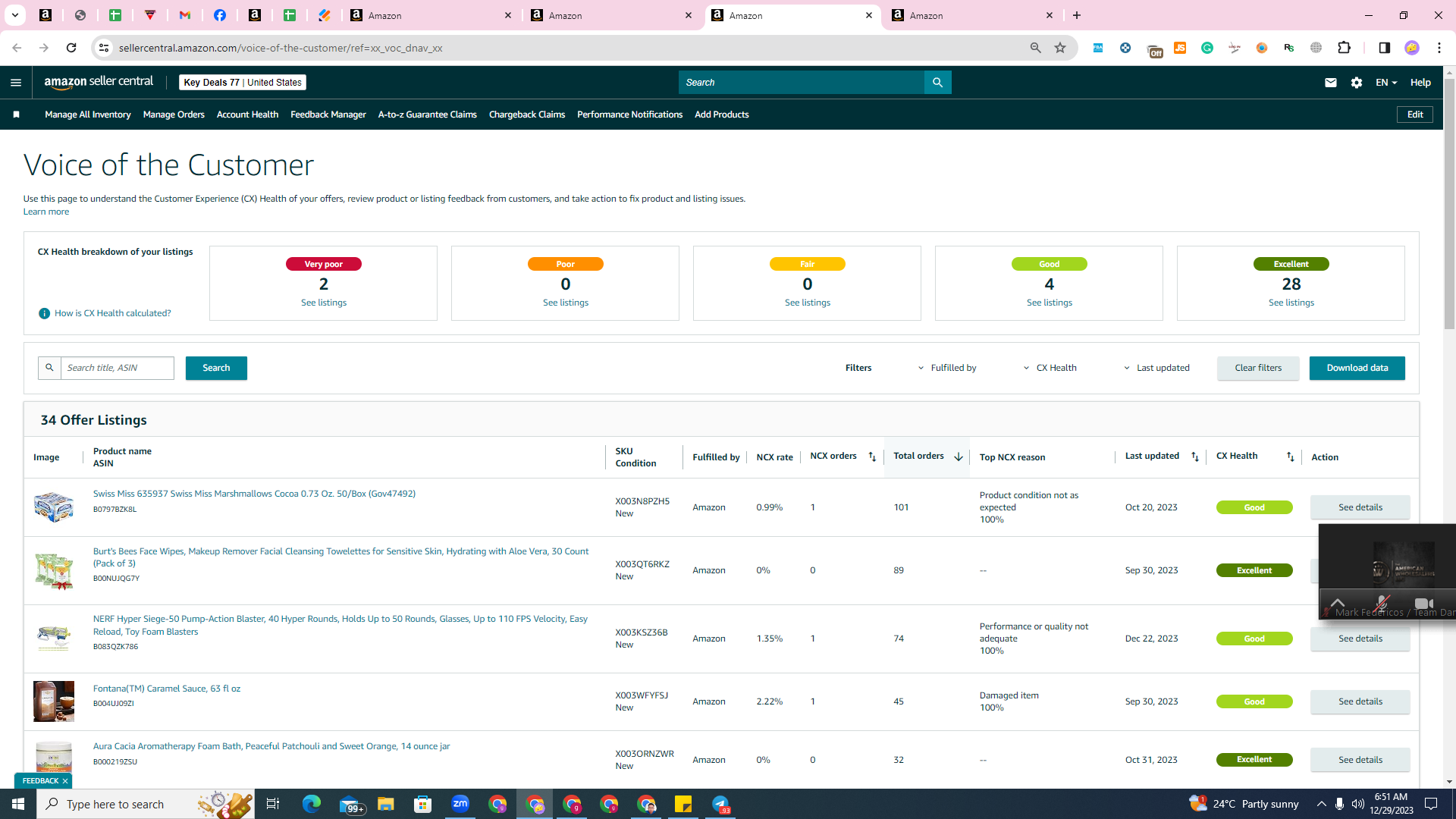Click the Swiss Miss product thumbnail
The height and width of the screenshot is (819, 1456).
pos(54,507)
